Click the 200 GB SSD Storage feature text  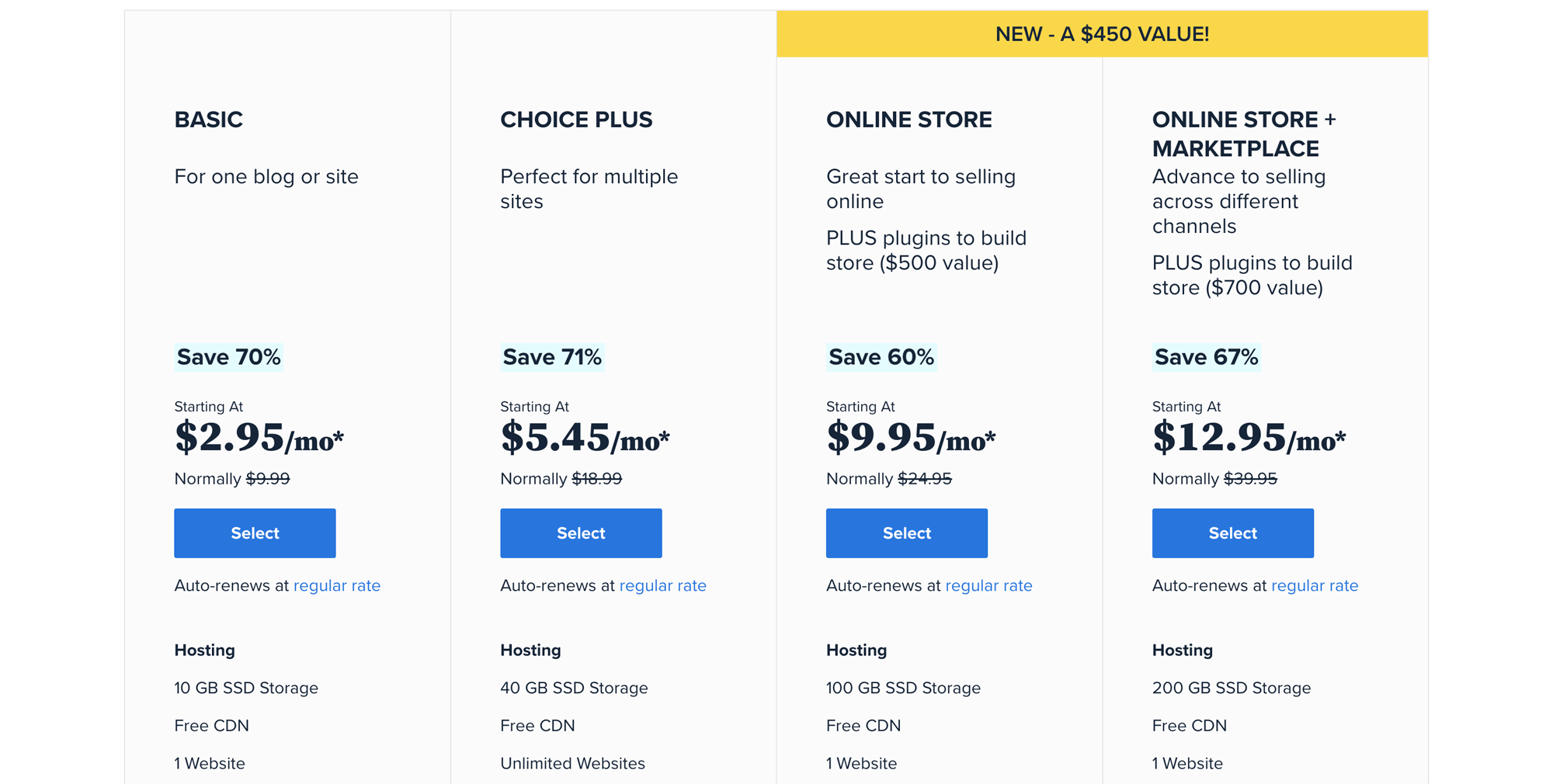pos(1231,688)
